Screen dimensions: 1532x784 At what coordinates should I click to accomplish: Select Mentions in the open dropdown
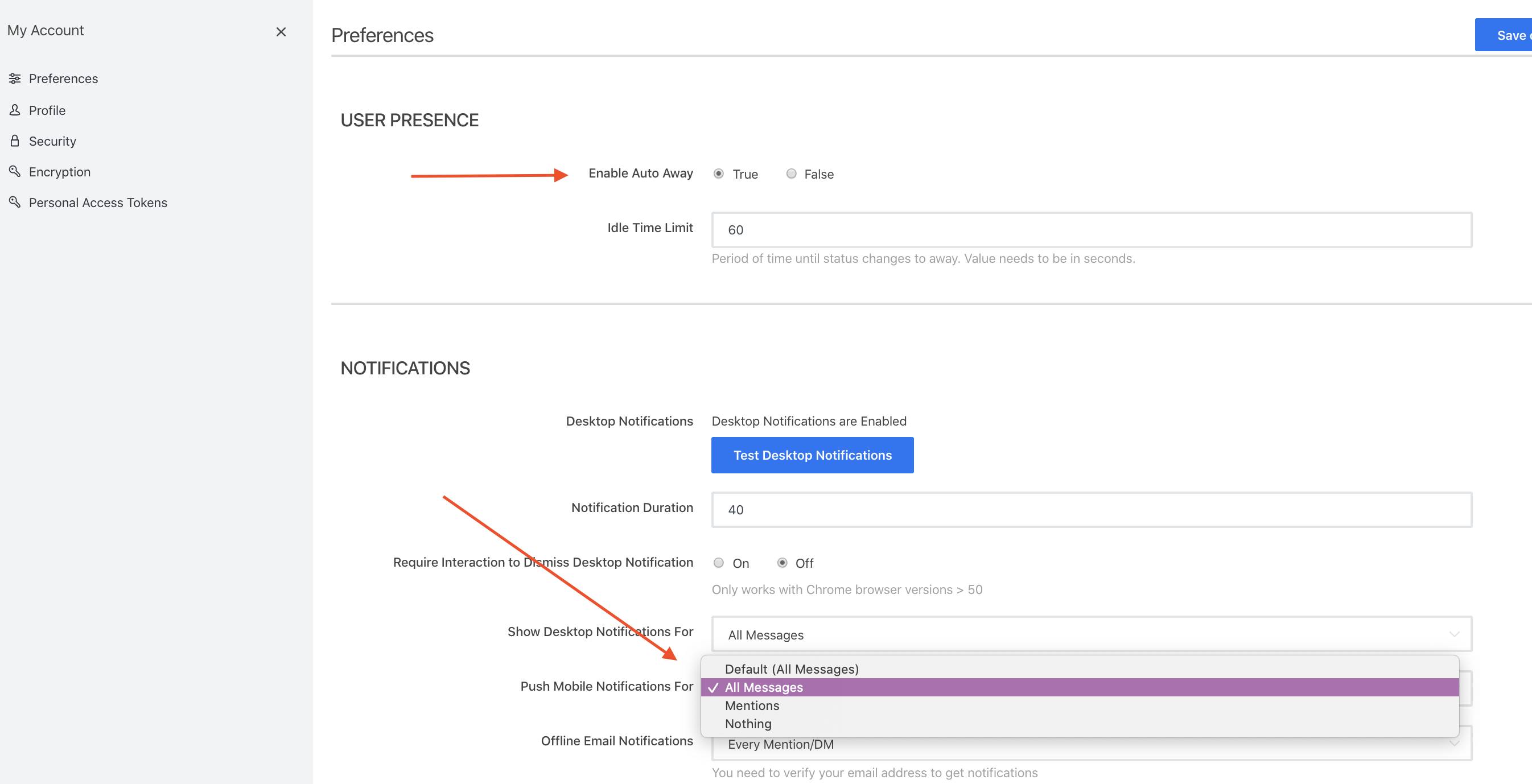[x=752, y=705]
